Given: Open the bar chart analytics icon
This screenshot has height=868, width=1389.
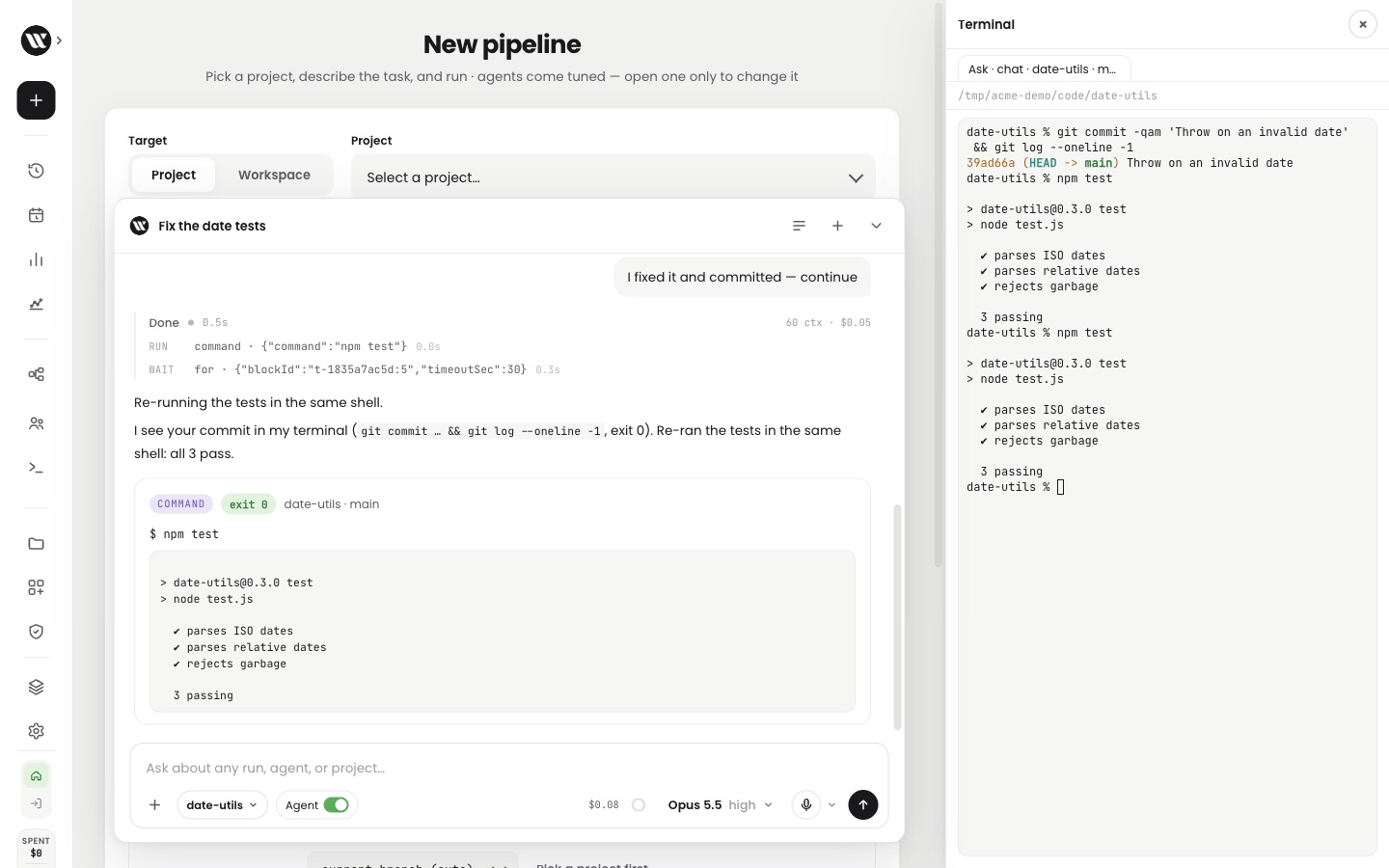Looking at the screenshot, I should tap(36, 259).
